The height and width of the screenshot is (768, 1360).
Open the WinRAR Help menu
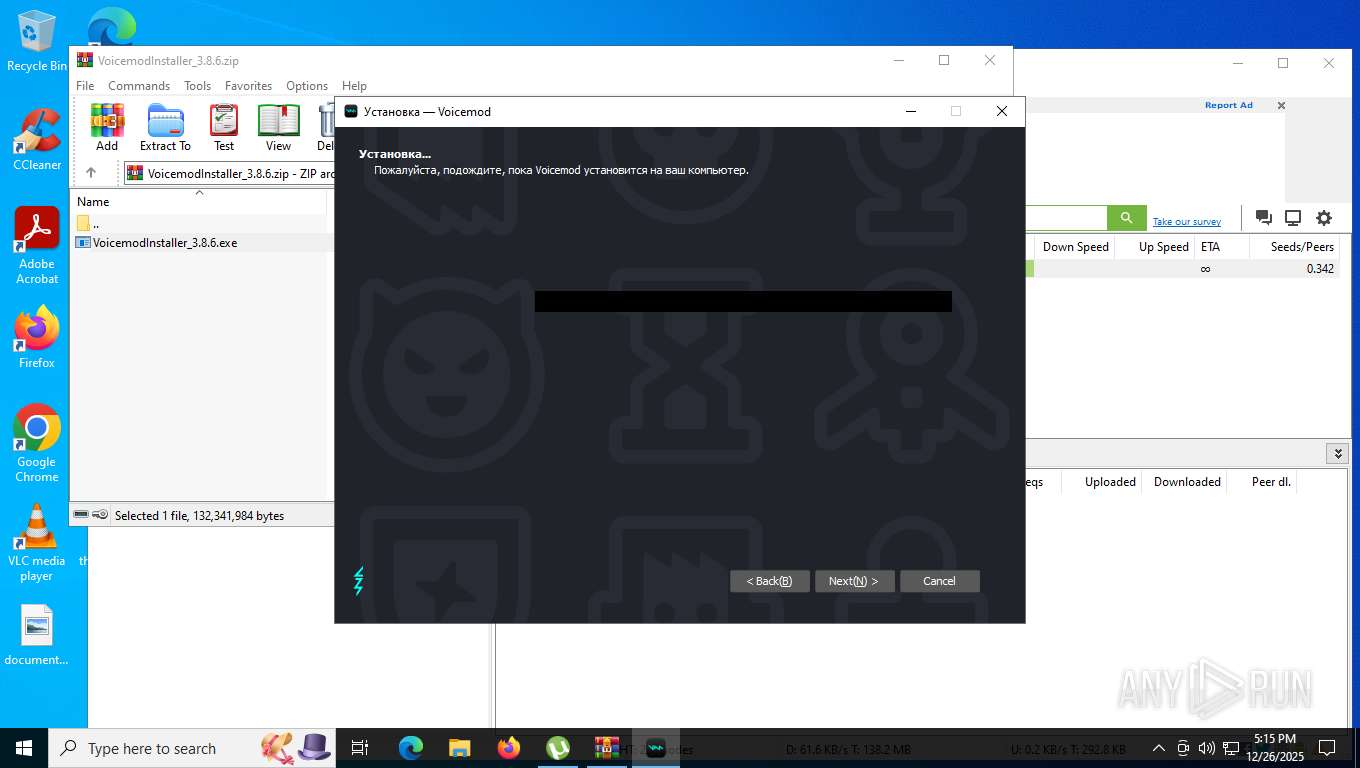click(x=354, y=86)
